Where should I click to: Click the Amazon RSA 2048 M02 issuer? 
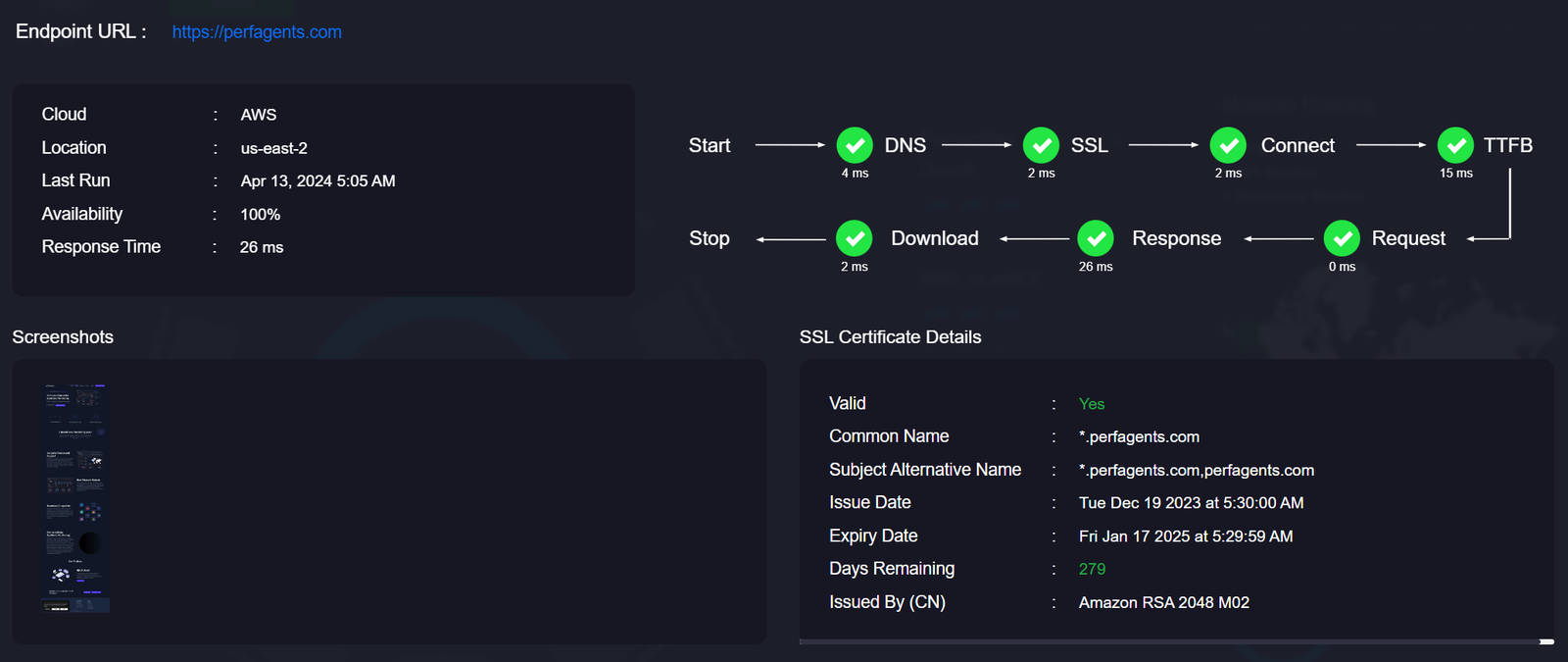point(1164,602)
